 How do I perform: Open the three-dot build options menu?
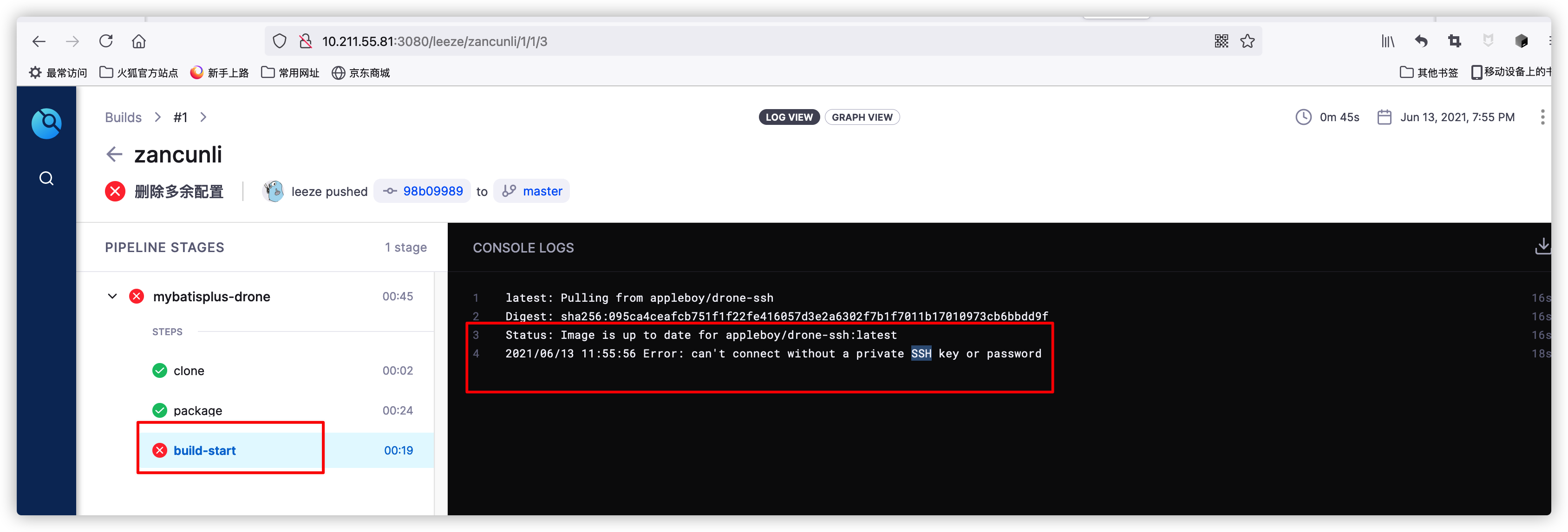click(1542, 117)
